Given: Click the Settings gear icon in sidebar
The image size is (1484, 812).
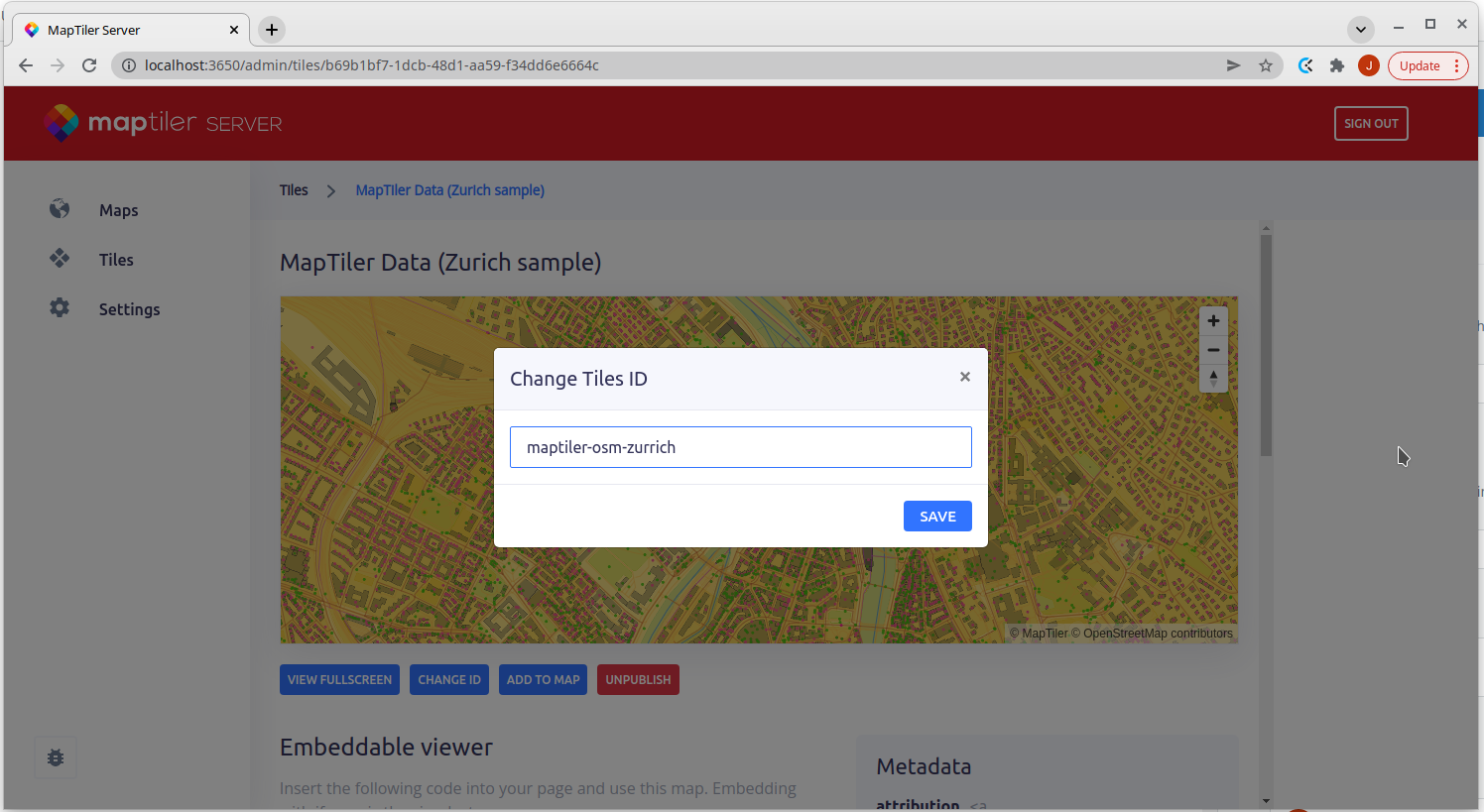Looking at the screenshot, I should tap(60, 308).
